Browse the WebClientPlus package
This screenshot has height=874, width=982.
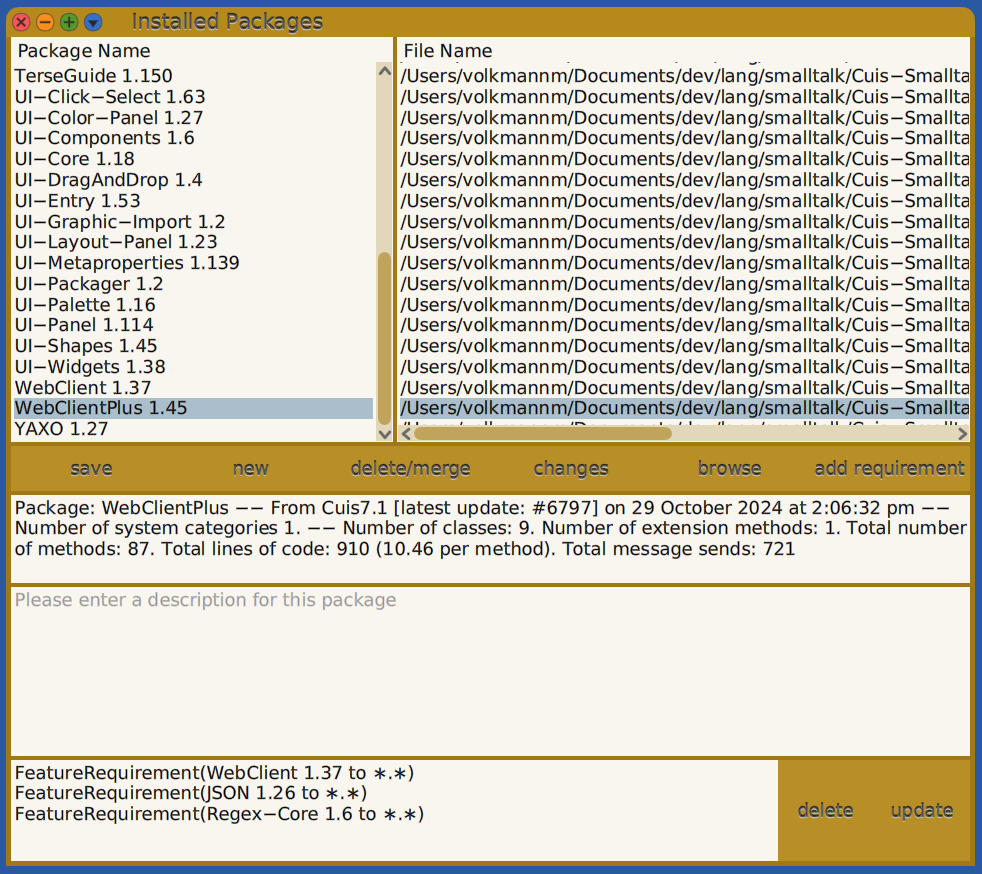click(729, 467)
